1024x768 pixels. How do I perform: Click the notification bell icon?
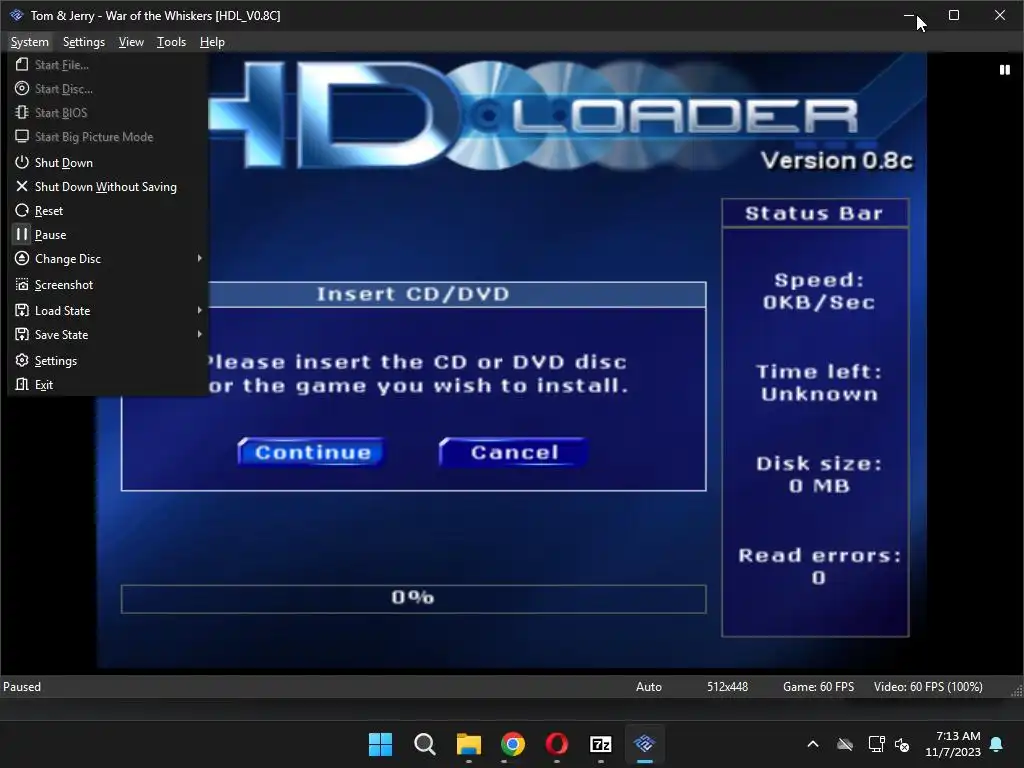[x=997, y=744]
